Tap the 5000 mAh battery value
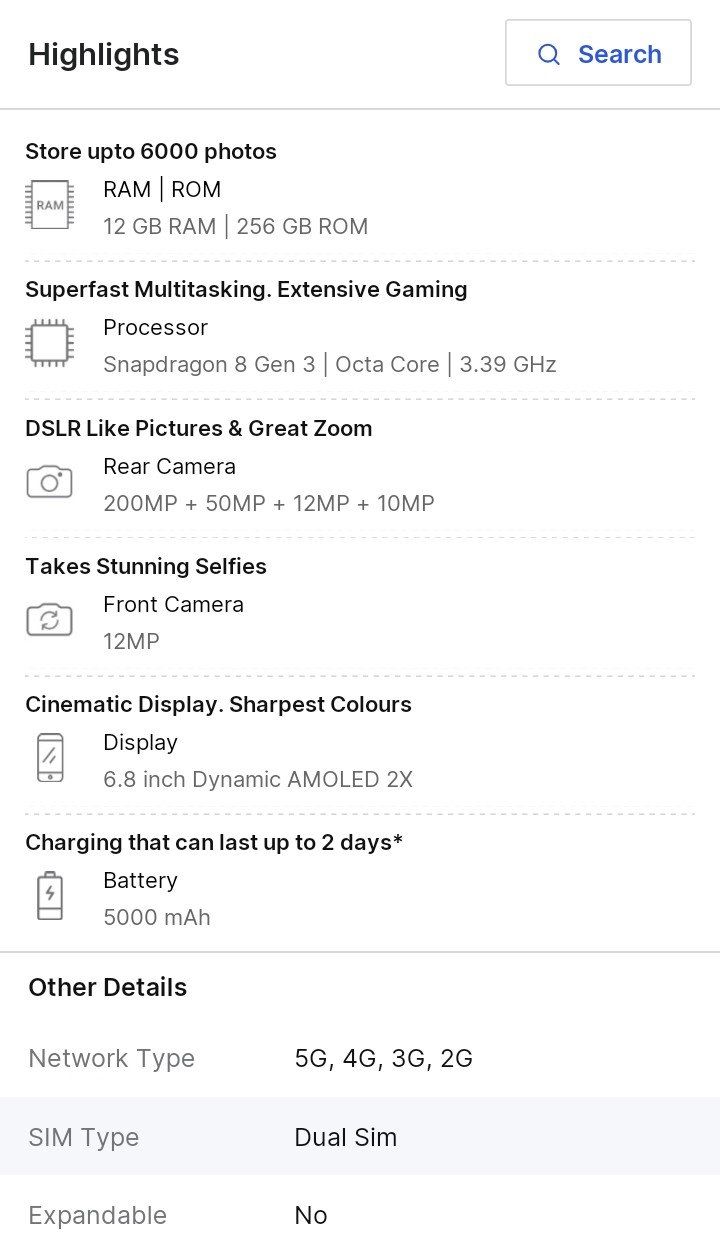 point(157,917)
